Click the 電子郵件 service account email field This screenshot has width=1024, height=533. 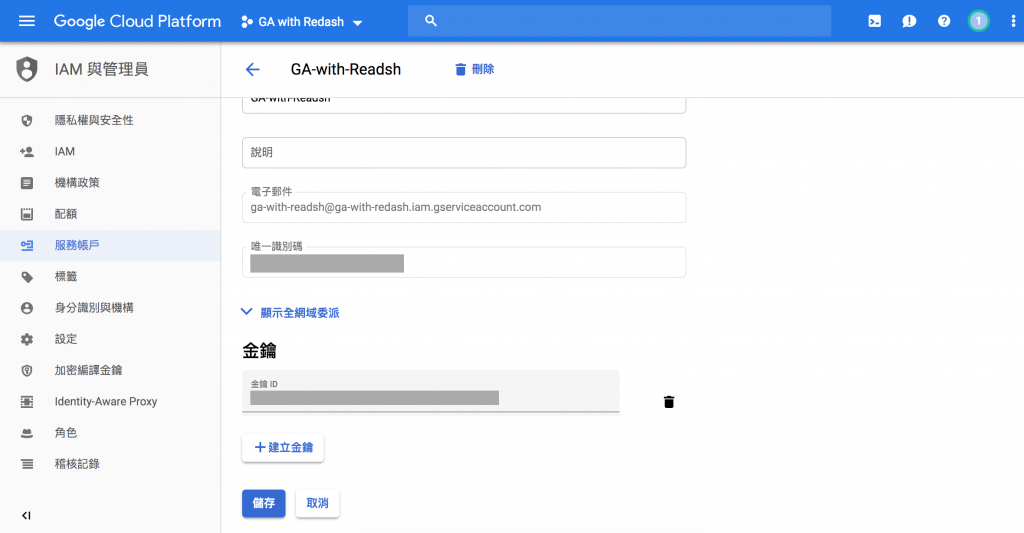[x=464, y=207]
